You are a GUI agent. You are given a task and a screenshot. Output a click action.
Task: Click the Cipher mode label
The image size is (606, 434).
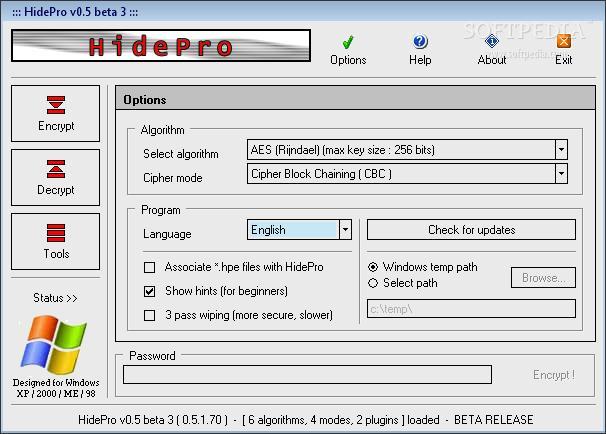pyautogui.click(x=173, y=178)
